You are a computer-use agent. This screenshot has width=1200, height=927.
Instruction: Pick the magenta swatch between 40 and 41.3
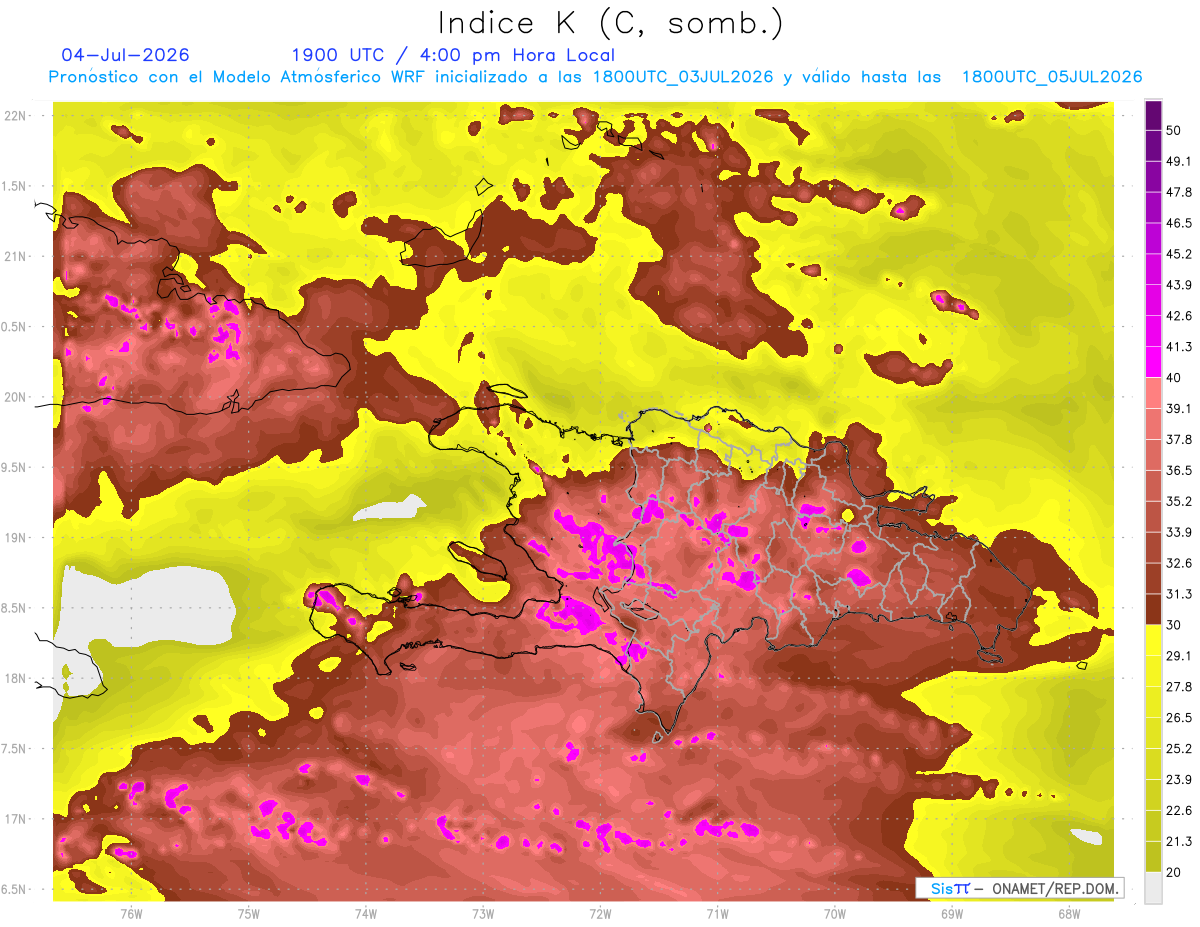1153,362
